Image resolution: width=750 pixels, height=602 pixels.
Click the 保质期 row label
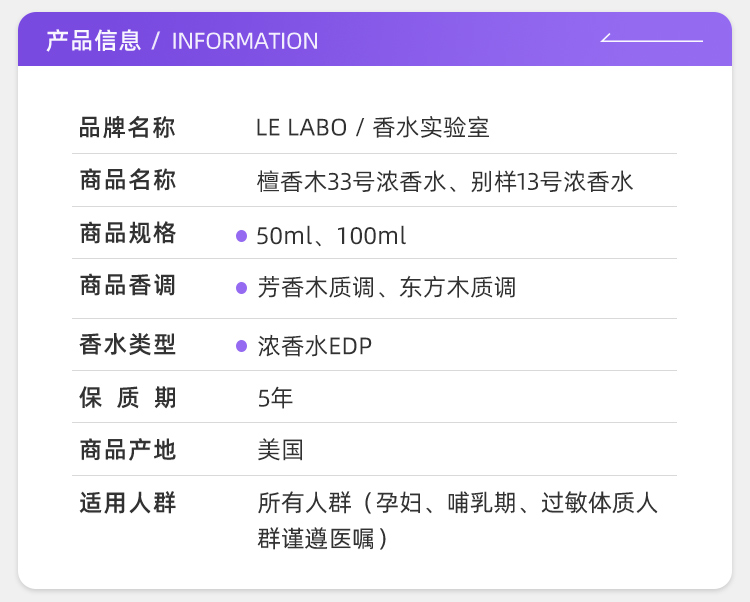pos(127,398)
